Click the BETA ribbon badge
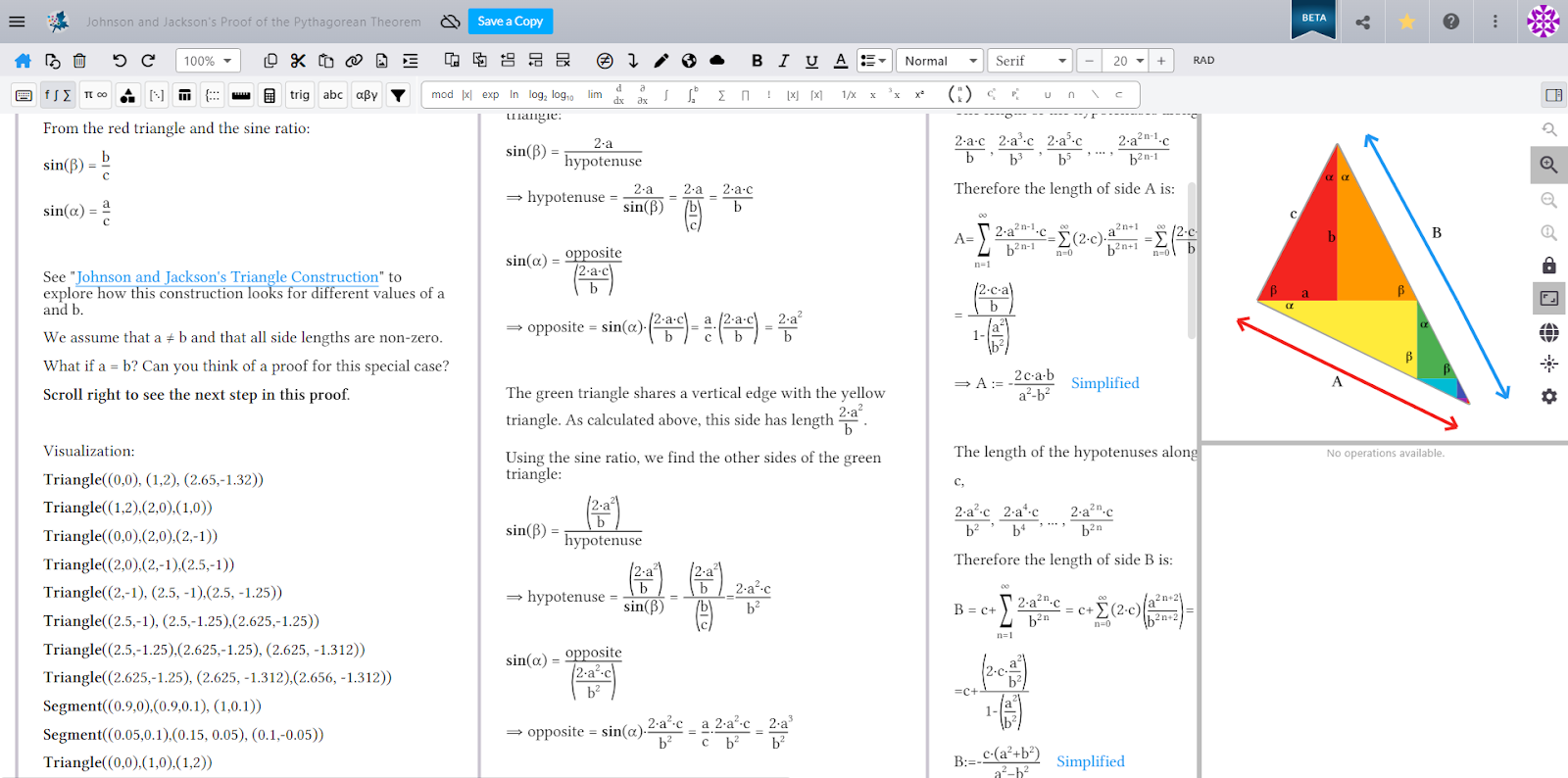The image size is (1568, 778). 1313,19
